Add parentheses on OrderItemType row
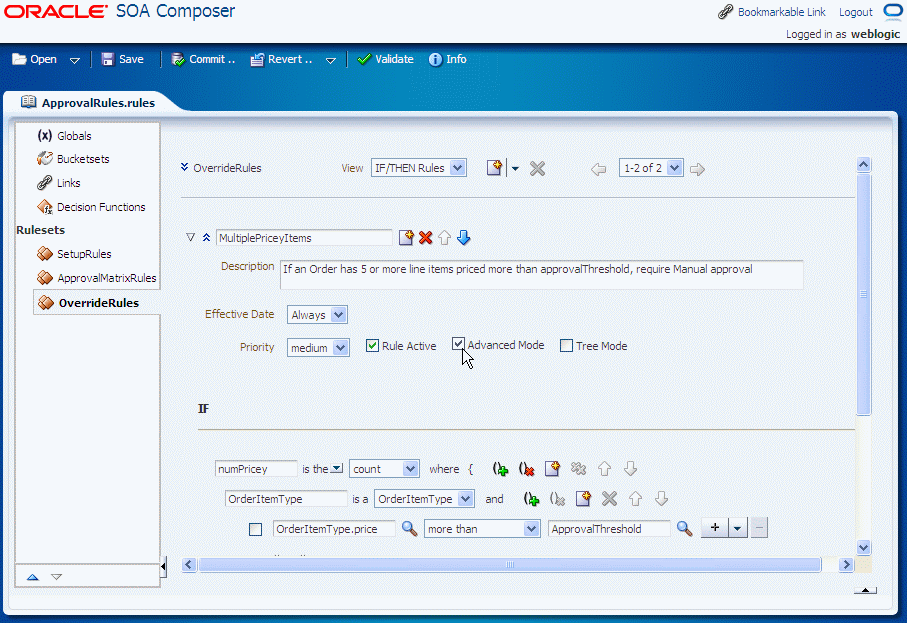 (x=531, y=499)
